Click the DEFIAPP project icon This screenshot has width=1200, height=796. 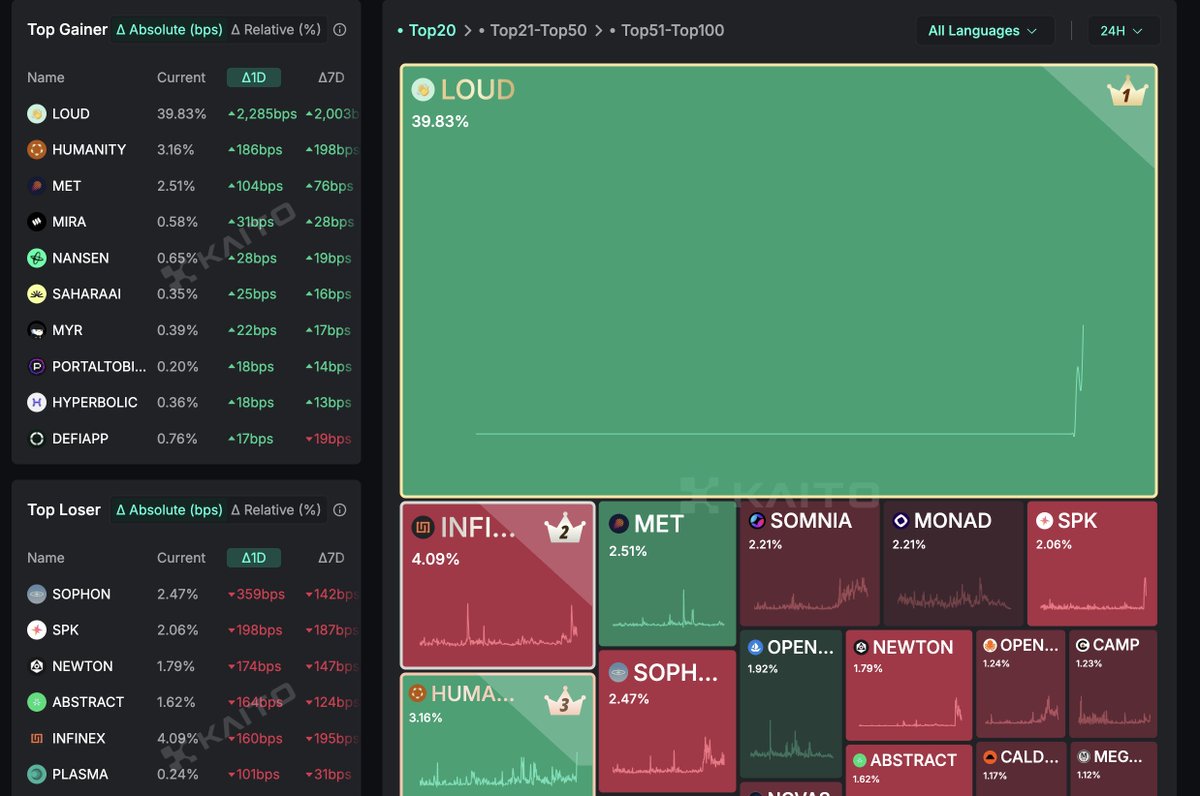point(37,438)
